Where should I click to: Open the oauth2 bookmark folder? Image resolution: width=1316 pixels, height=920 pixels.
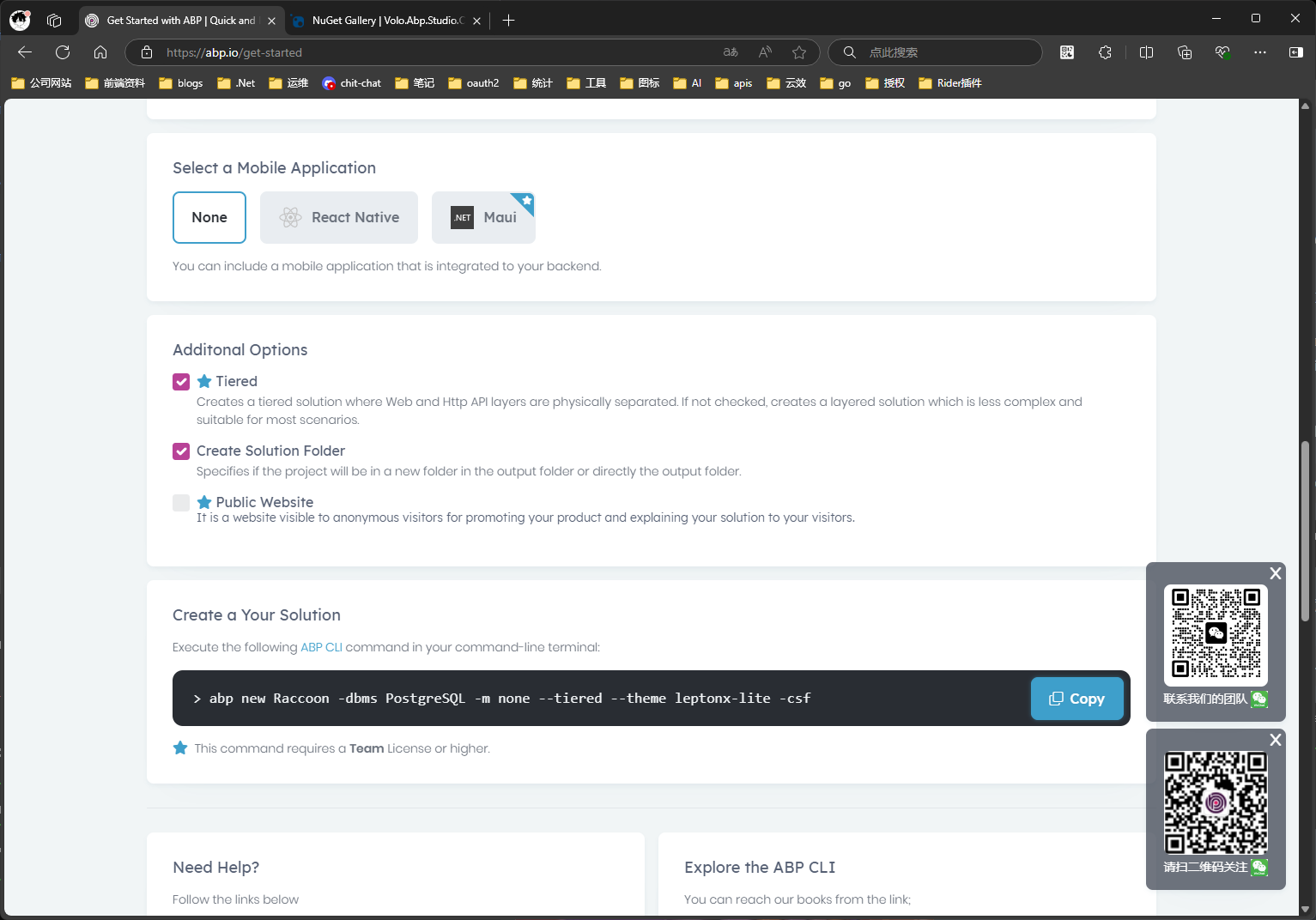(x=473, y=83)
